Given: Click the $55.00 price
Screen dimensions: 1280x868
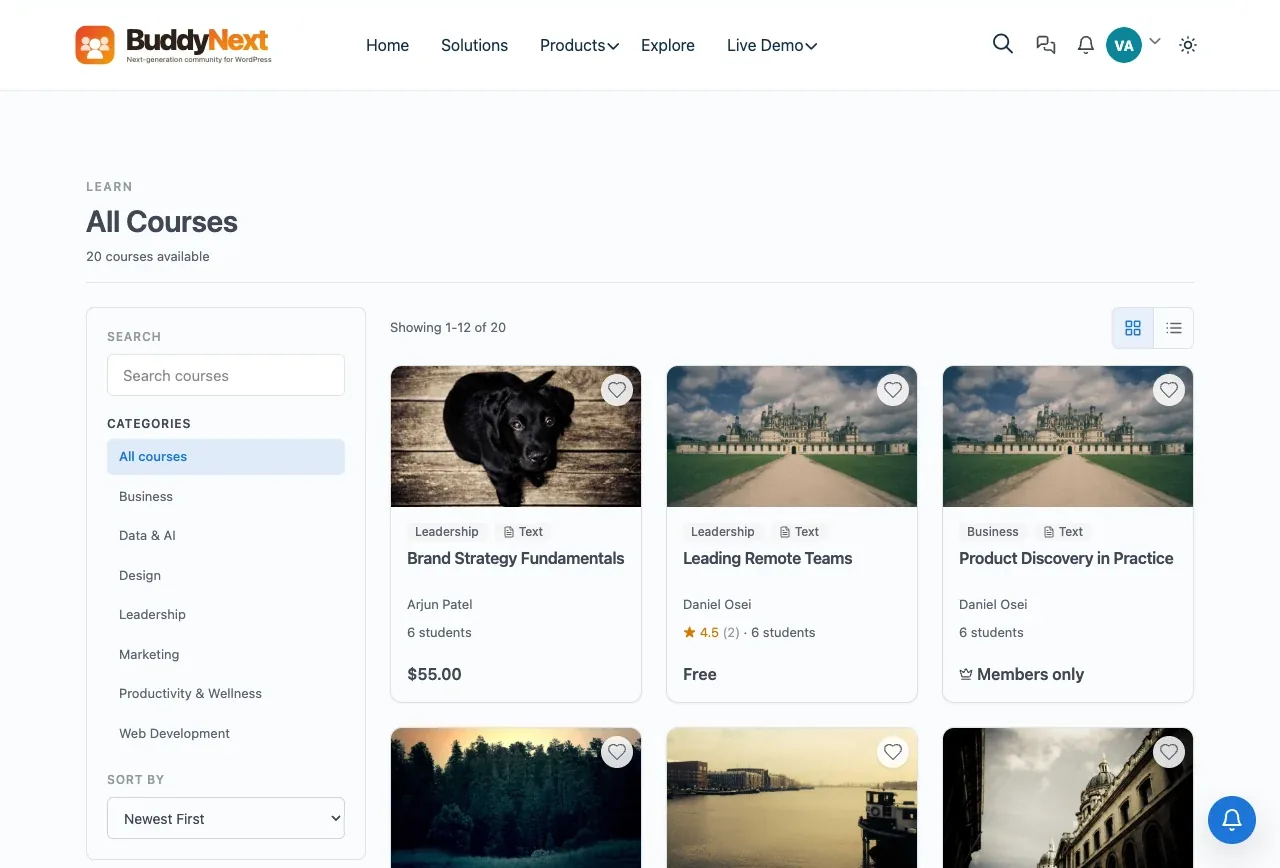Looking at the screenshot, I should 435,674.
